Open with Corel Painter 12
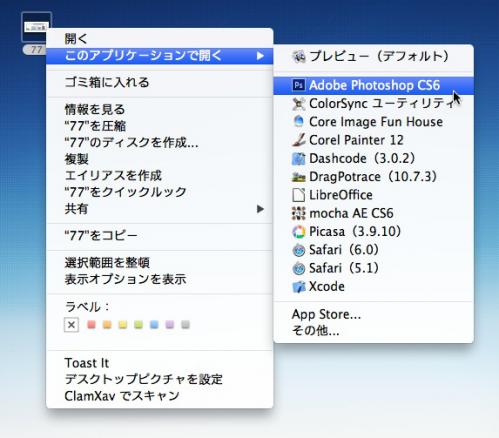 tap(373, 140)
